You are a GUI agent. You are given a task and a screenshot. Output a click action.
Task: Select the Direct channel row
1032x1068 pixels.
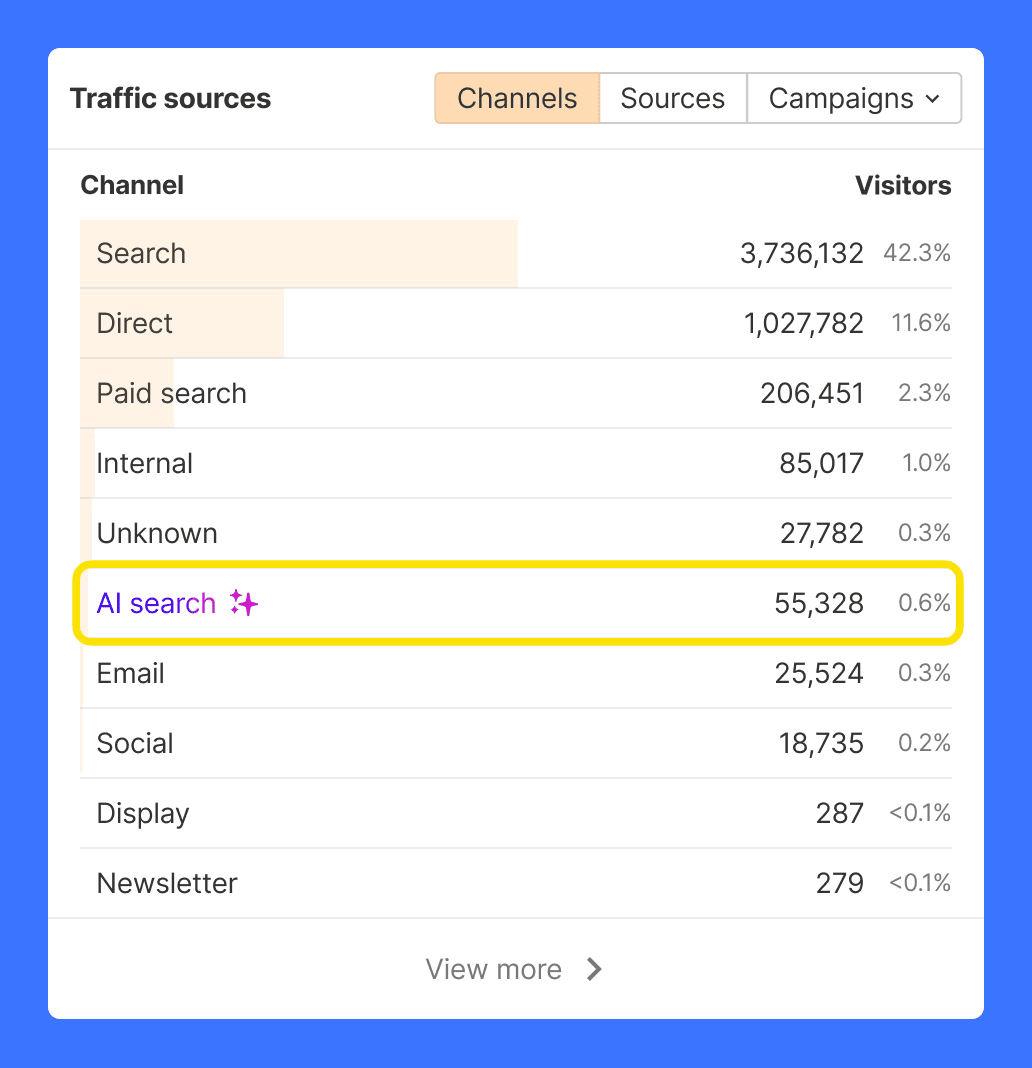click(x=516, y=324)
